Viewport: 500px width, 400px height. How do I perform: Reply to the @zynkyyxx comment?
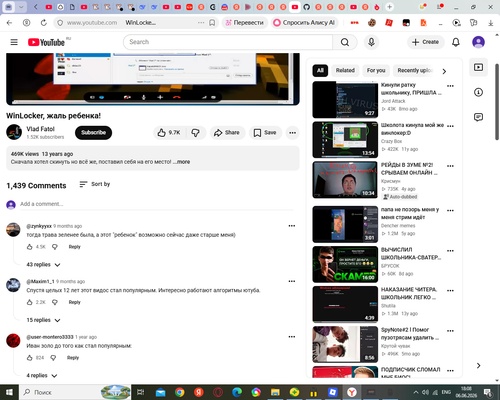pos(75,247)
